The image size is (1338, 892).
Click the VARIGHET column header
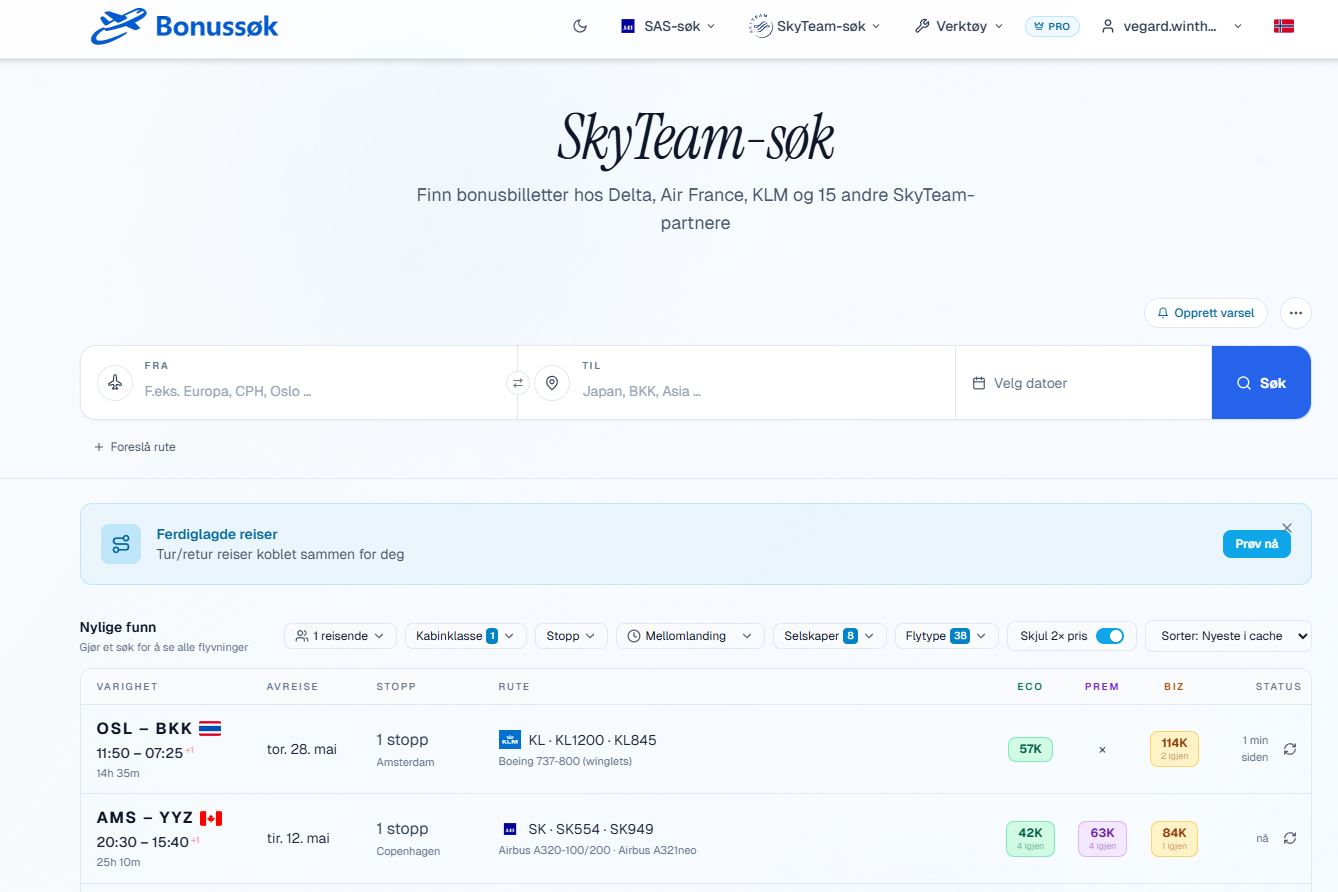127,686
